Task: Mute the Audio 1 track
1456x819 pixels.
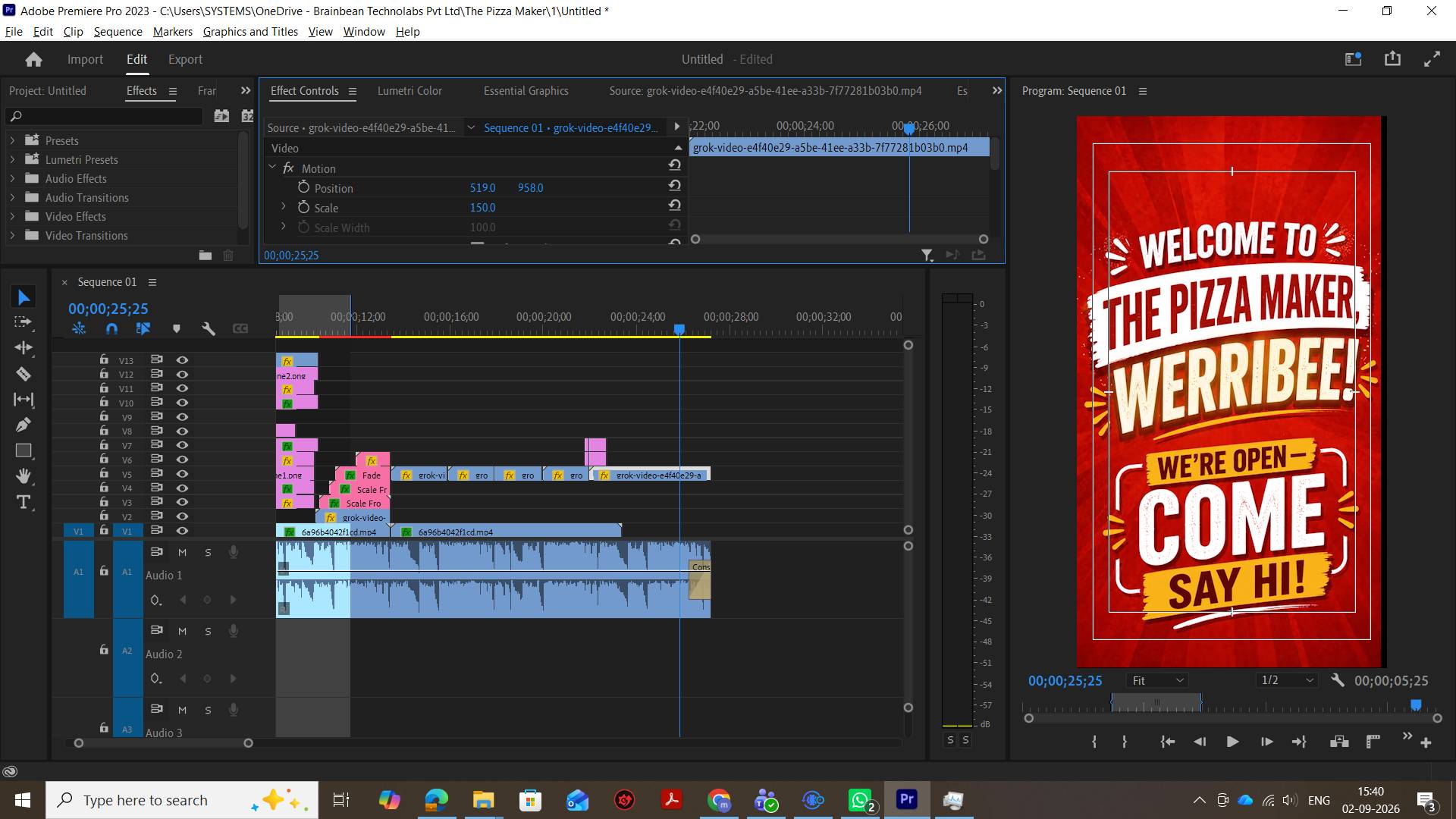Action: [182, 552]
